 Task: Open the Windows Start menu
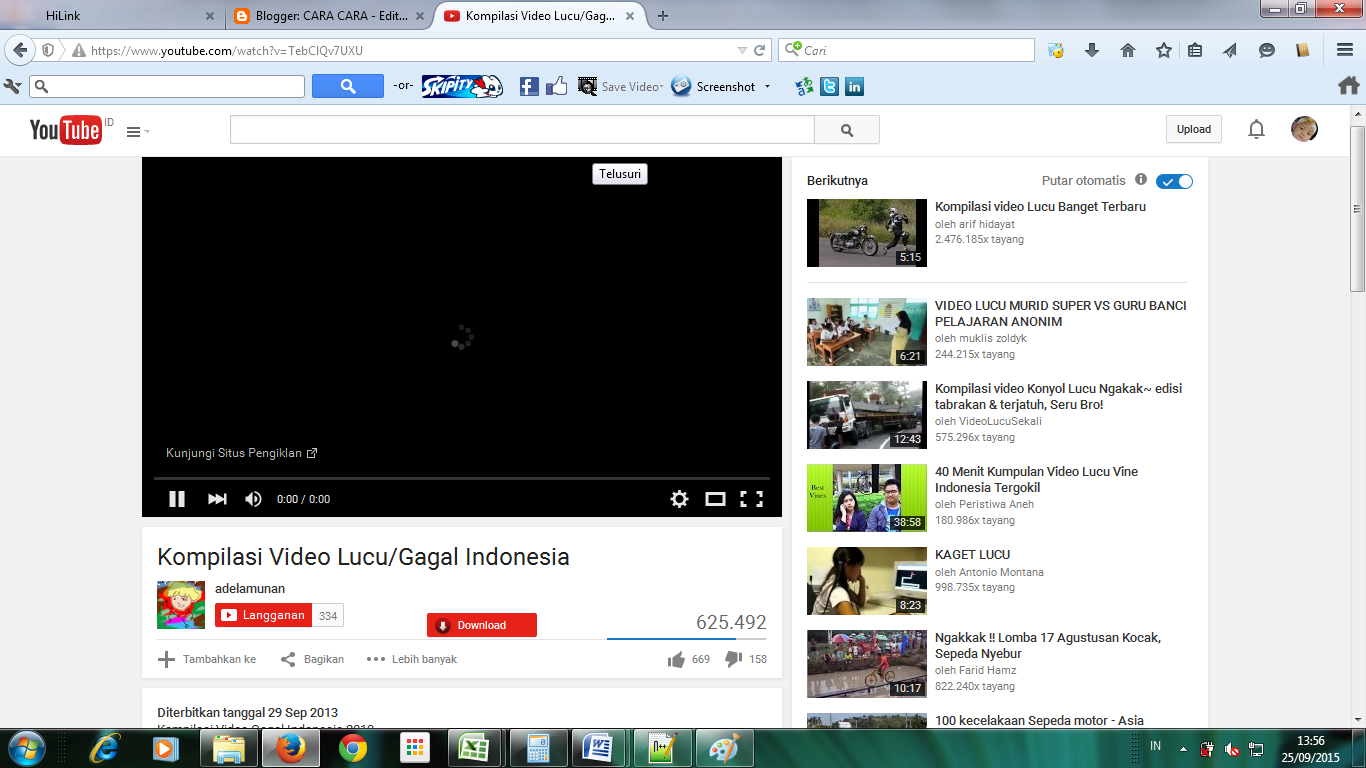pyautogui.click(x=25, y=748)
